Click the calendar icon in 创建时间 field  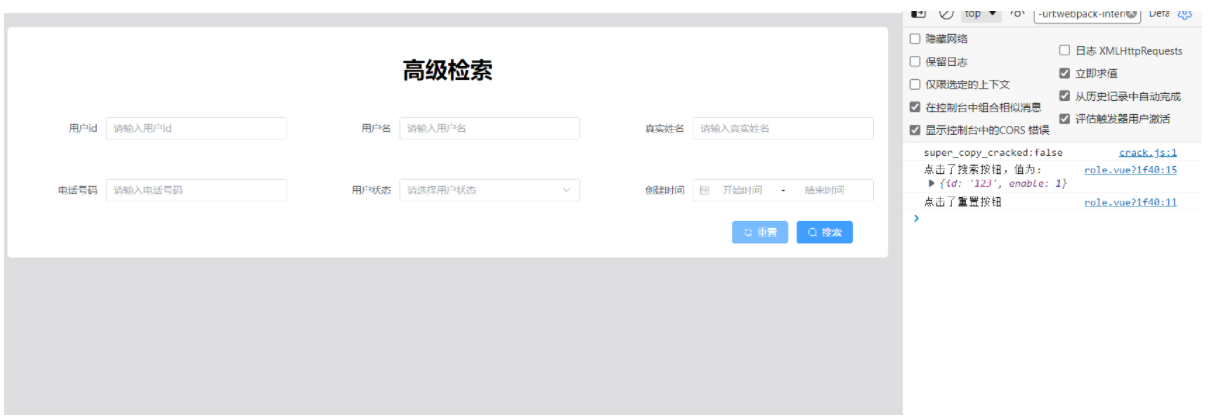[x=704, y=190]
